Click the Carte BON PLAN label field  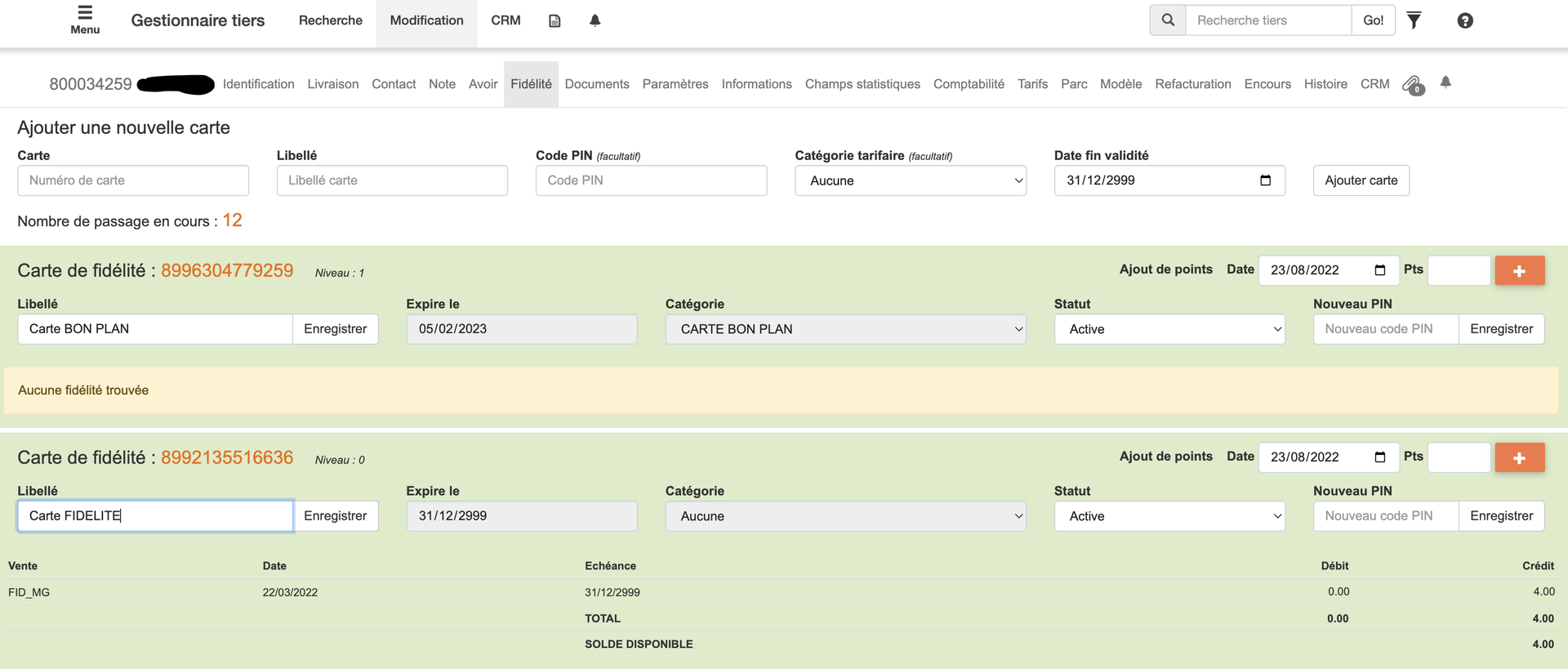coord(155,329)
